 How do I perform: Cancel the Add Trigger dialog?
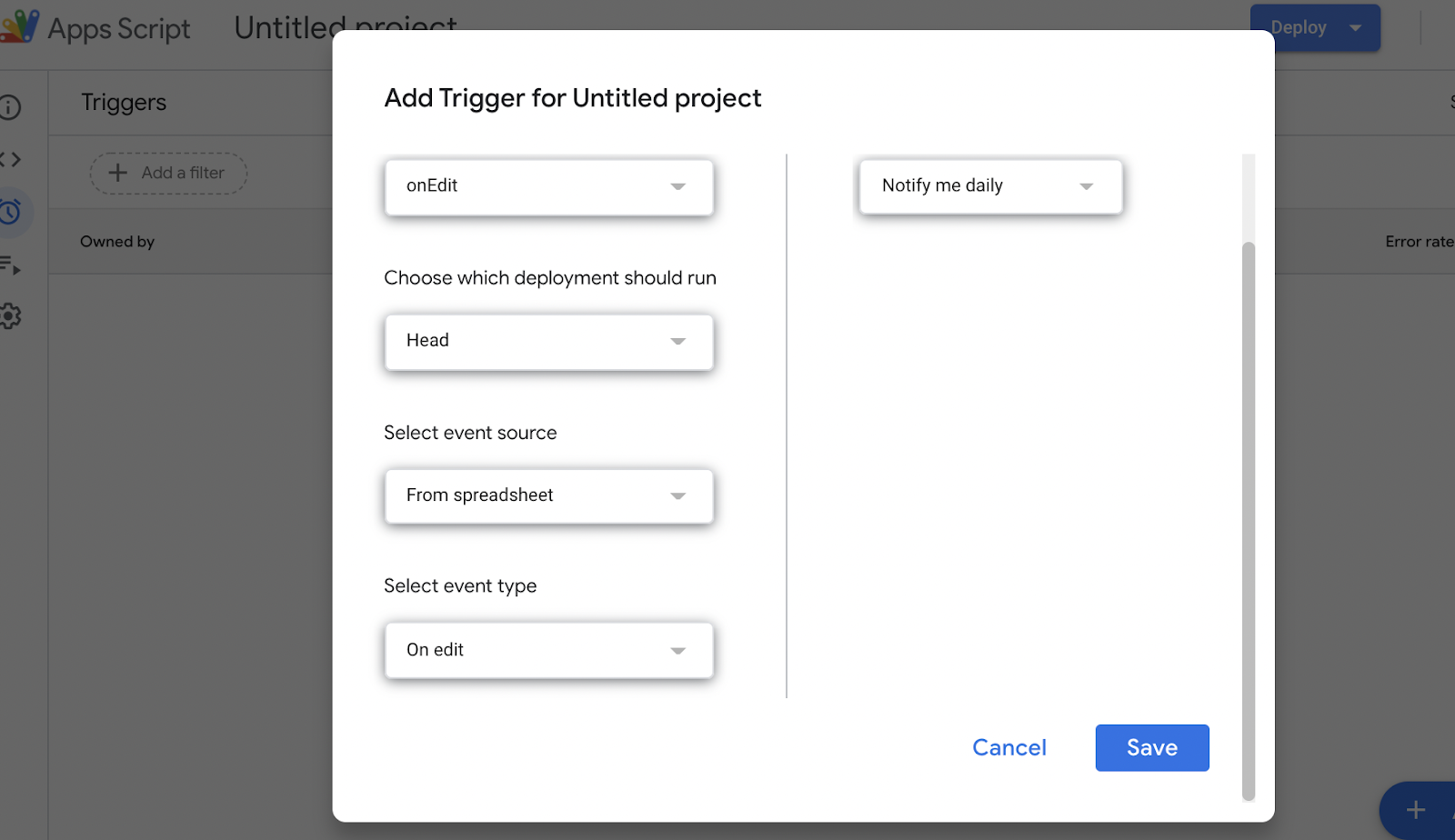[1008, 747]
